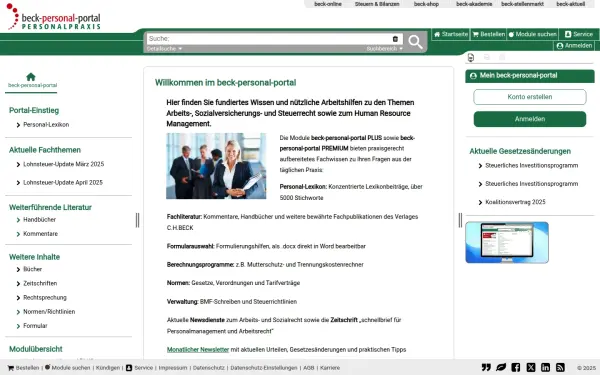This screenshot has width=600, height=375.
Task: Click the document export icon above Mein beck-personal-portal
Action: click(471, 57)
